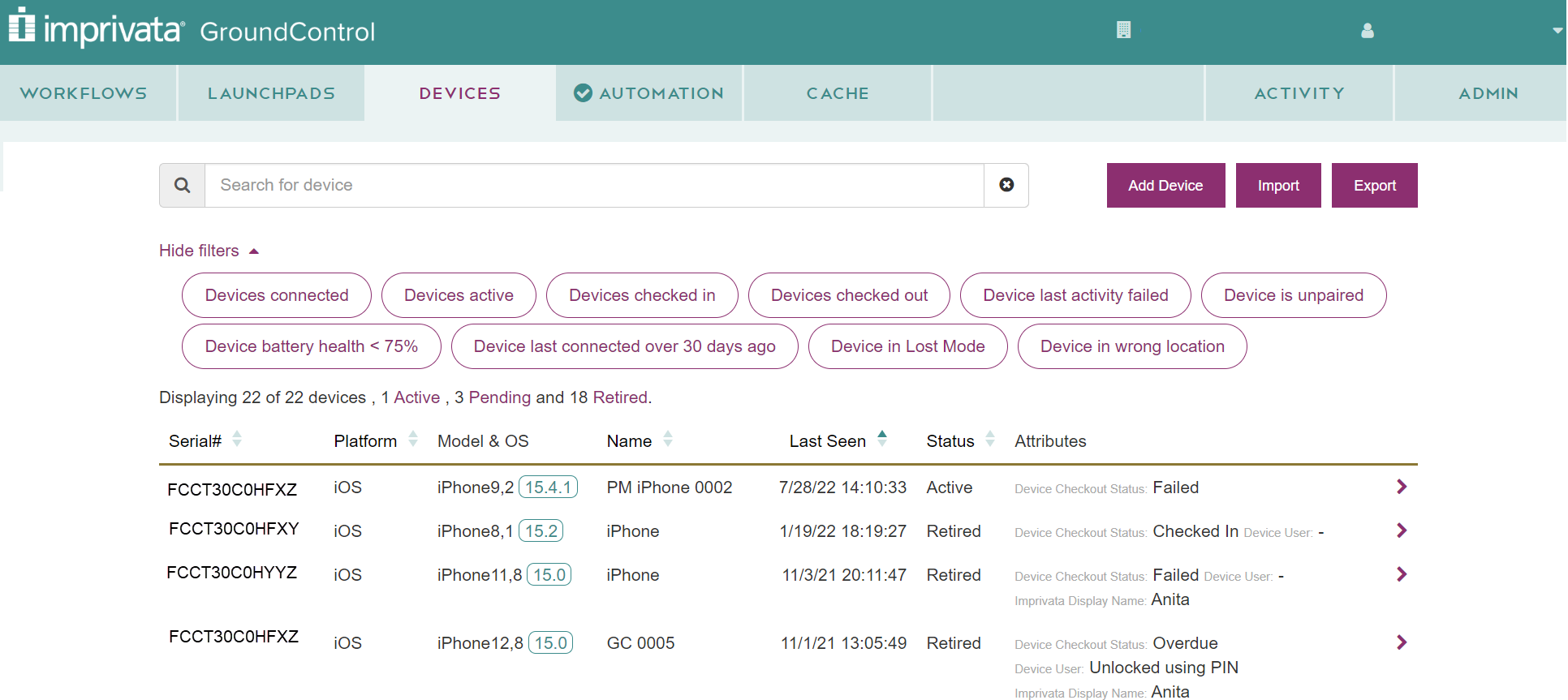Image resolution: width=1568 pixels, height=700 pixels.
Task: Click the iPhone11,8 15.0 version badge
Action: pos(549,574)
